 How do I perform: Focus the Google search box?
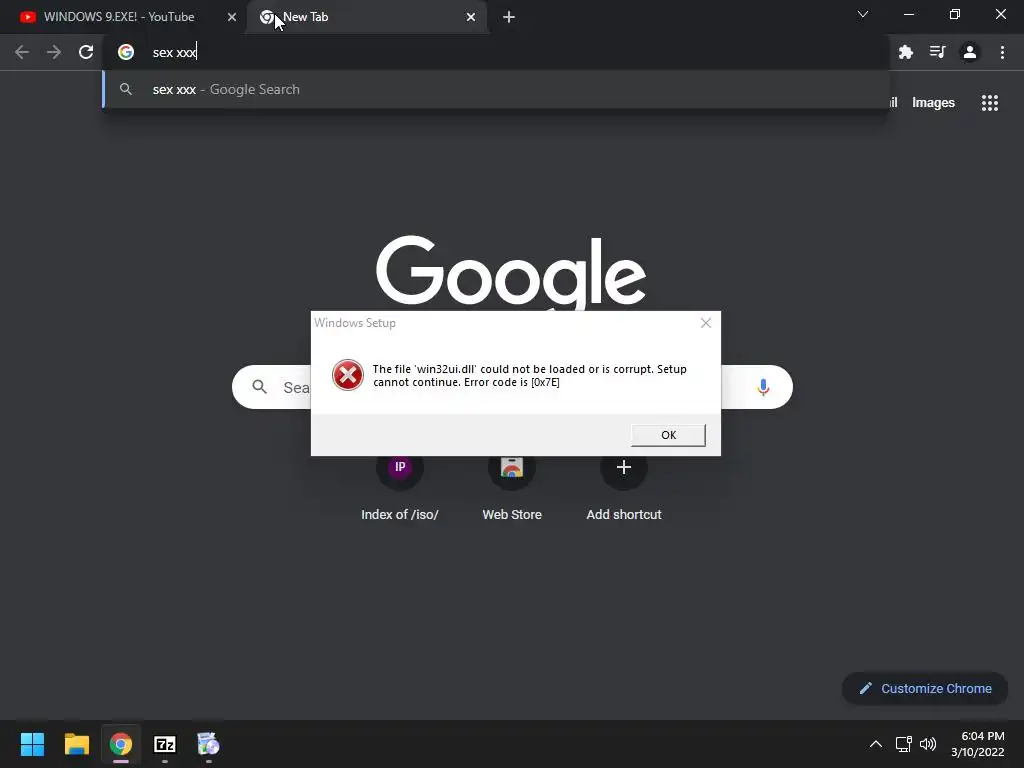tap(512, 387)
